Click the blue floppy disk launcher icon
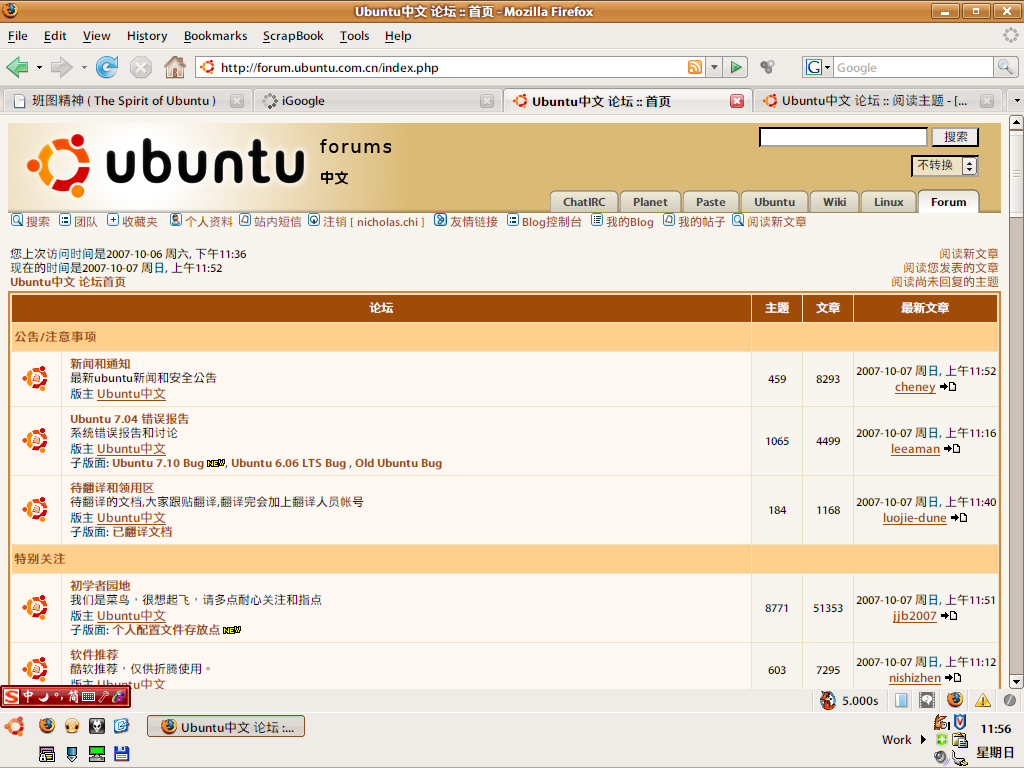 point(121,754)
